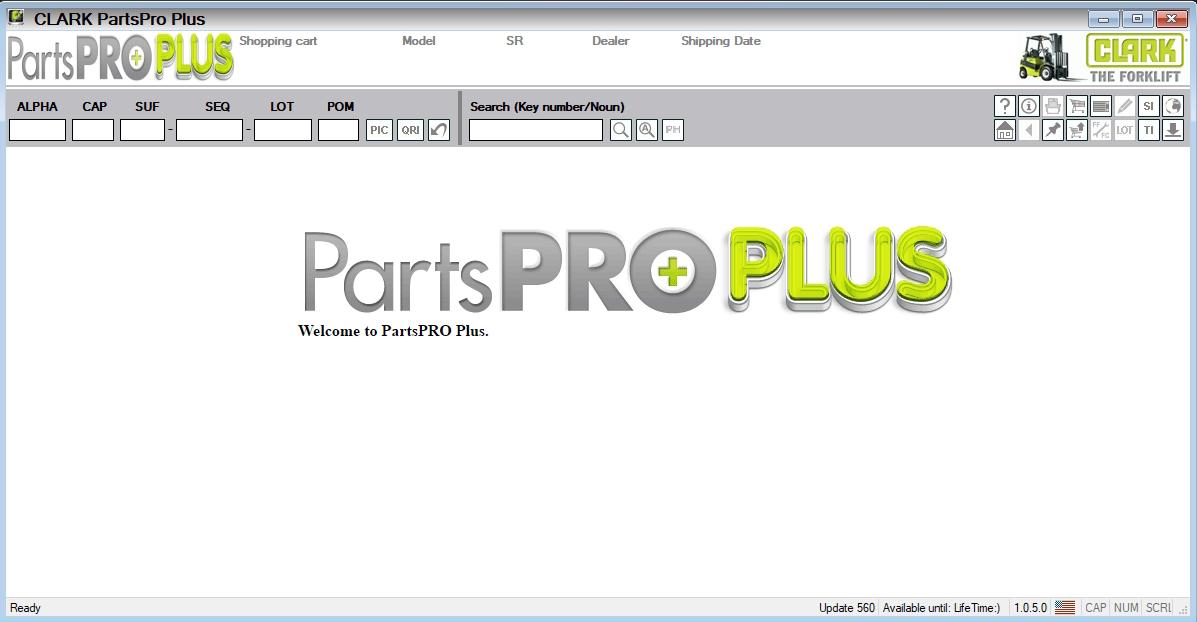Click the back arrow triangle icon
The height and width of the screenshot is (622, 1197).
1029,130
